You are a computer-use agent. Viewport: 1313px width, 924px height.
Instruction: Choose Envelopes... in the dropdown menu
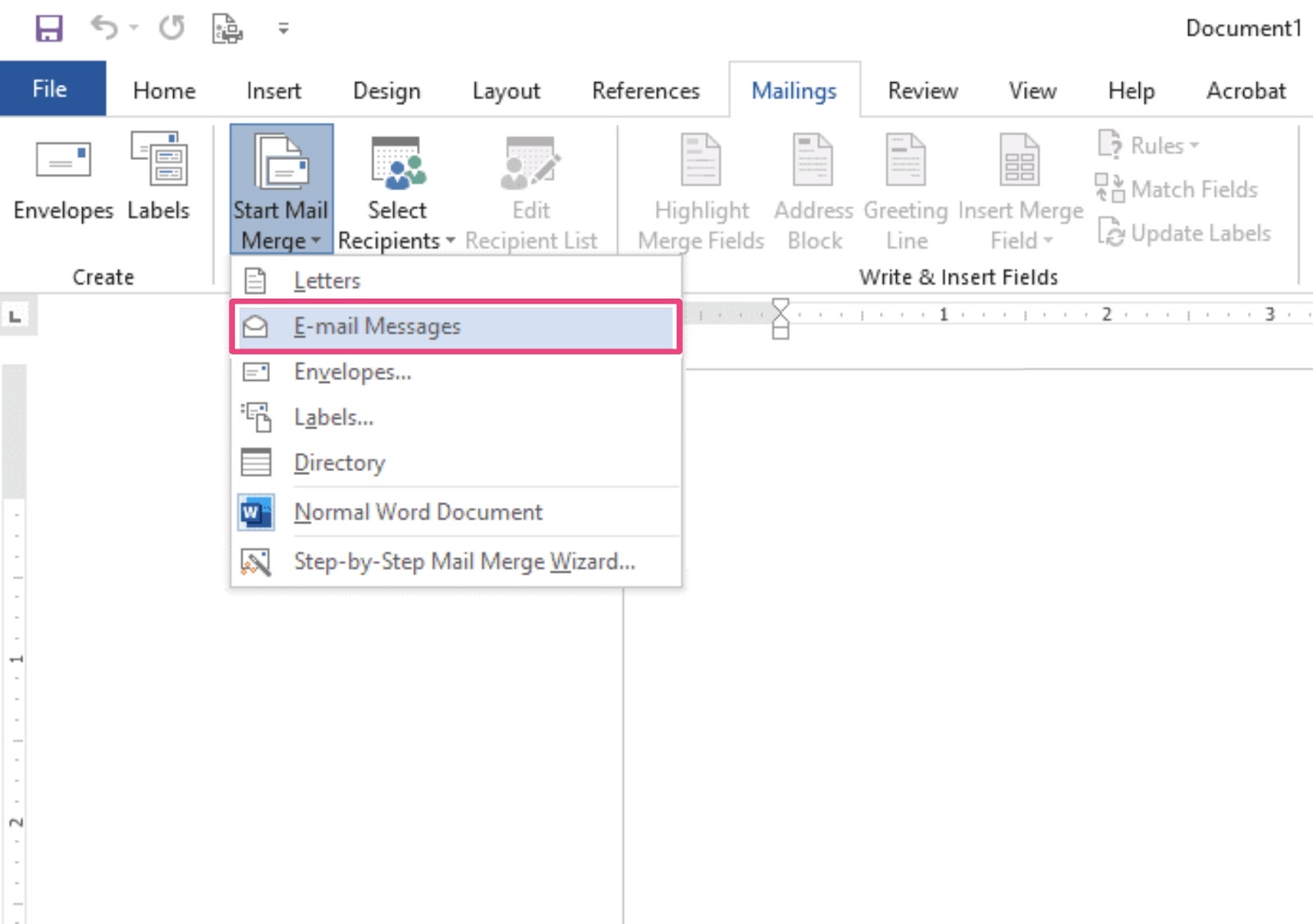click(456, 372)
